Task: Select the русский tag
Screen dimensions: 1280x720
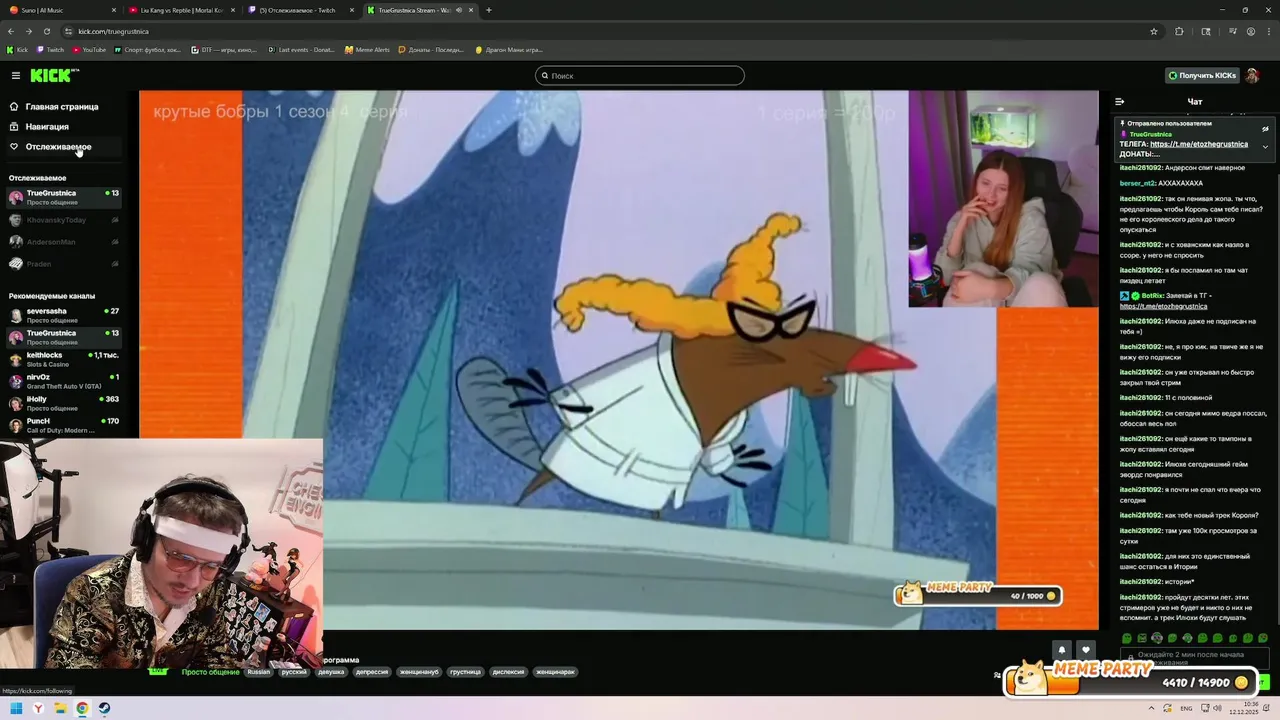Action: [x=294, y=672]
